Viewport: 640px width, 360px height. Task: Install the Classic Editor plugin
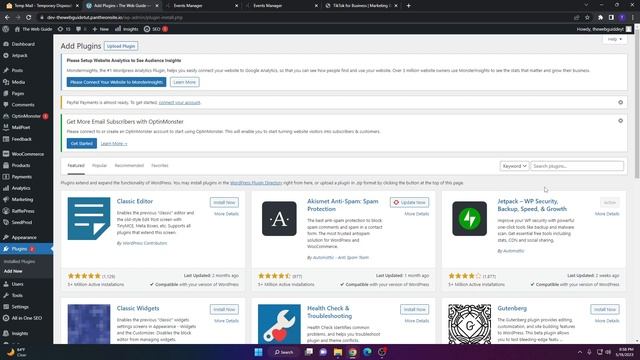coord(224,202)
